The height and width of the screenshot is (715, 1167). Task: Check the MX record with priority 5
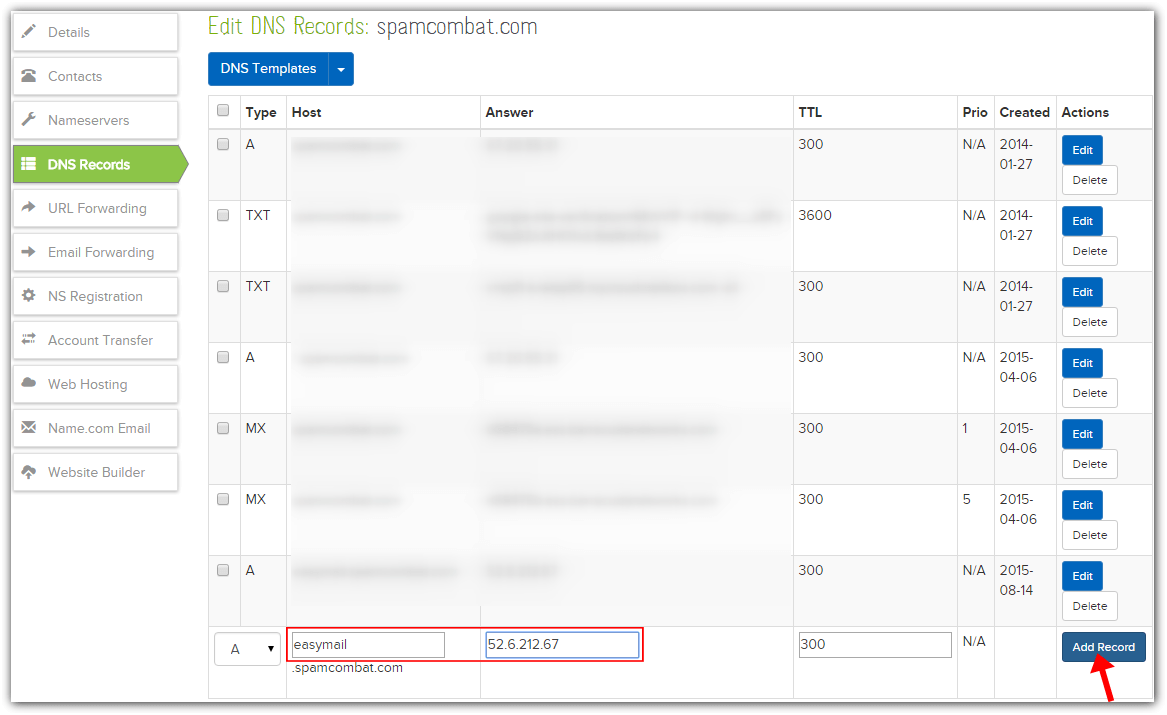click(223, 499)
